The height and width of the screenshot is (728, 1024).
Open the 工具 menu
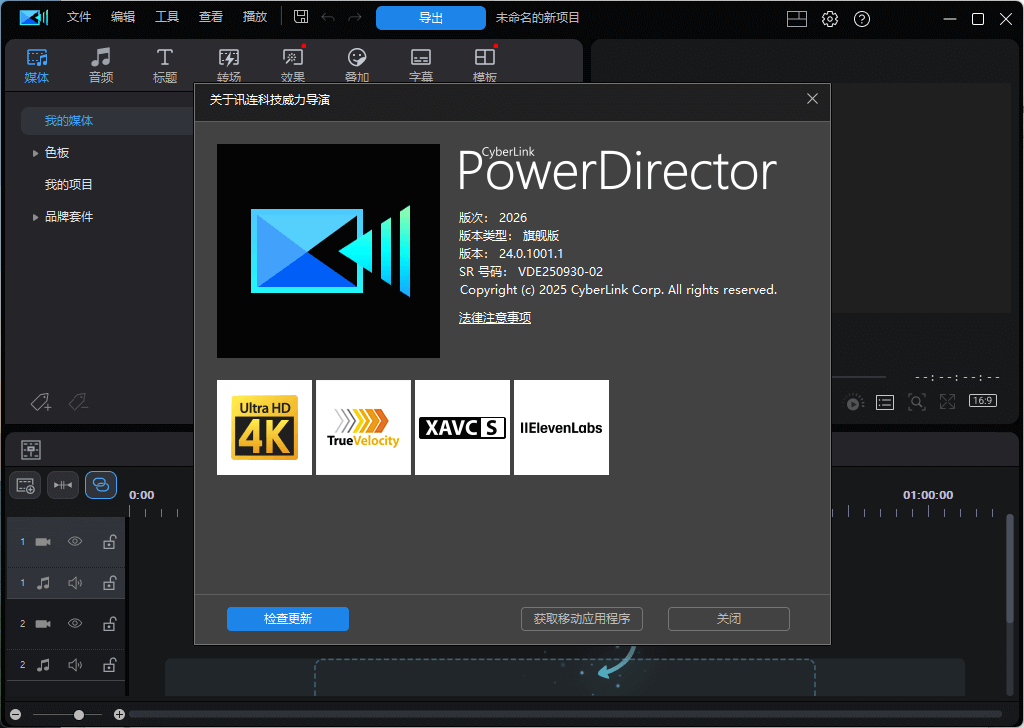(x=167, y=17)
